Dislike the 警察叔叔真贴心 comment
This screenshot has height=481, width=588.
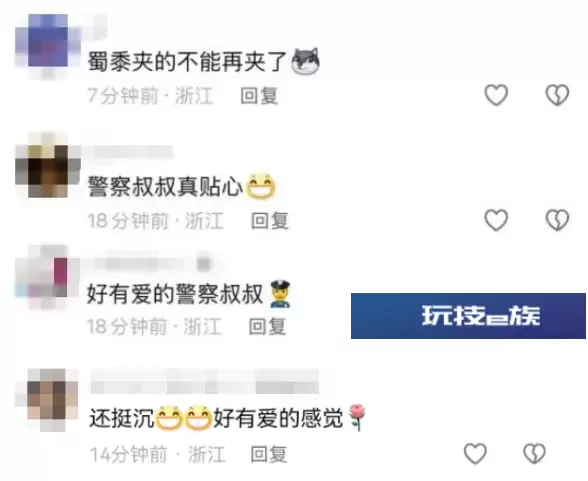[557, 219]
